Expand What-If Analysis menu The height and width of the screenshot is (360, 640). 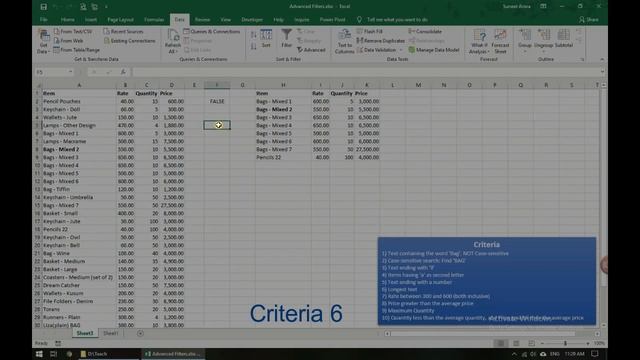[x=479, y=42]
